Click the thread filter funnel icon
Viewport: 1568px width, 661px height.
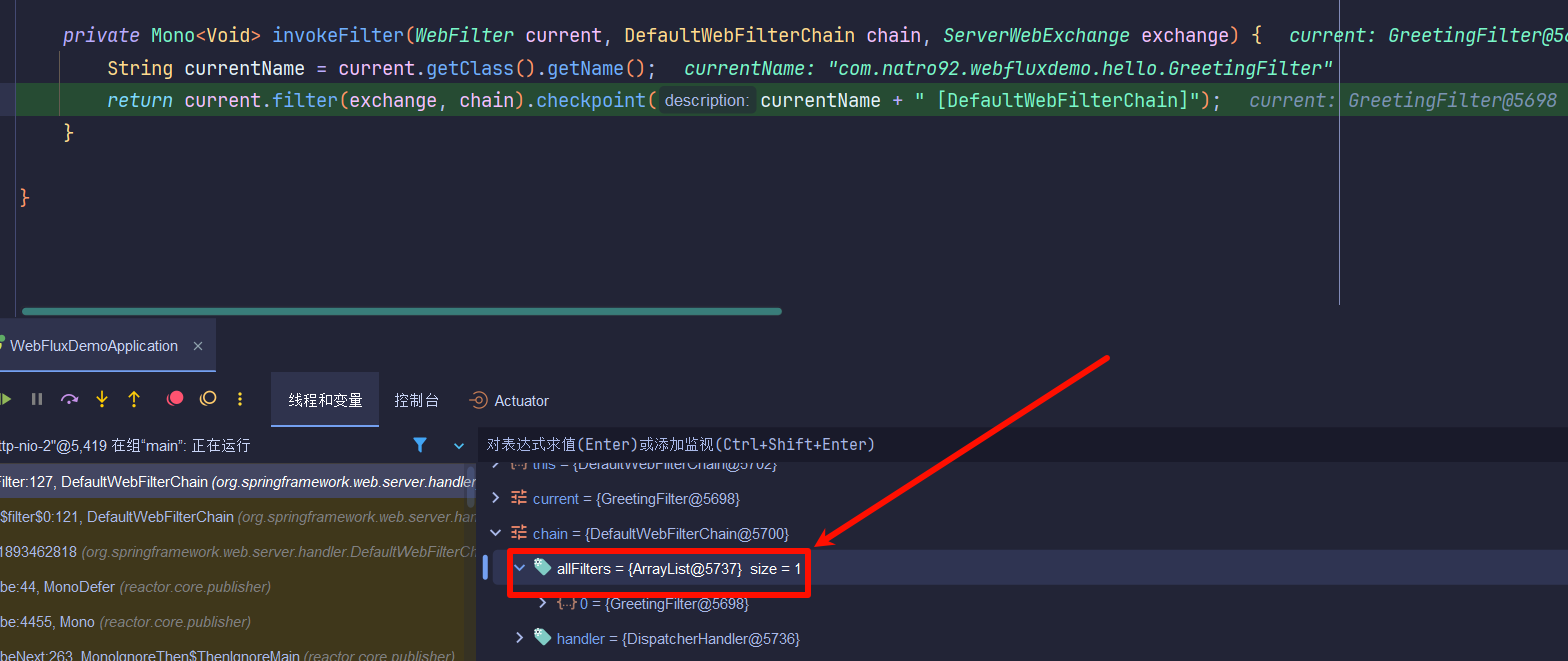[420, 445]
